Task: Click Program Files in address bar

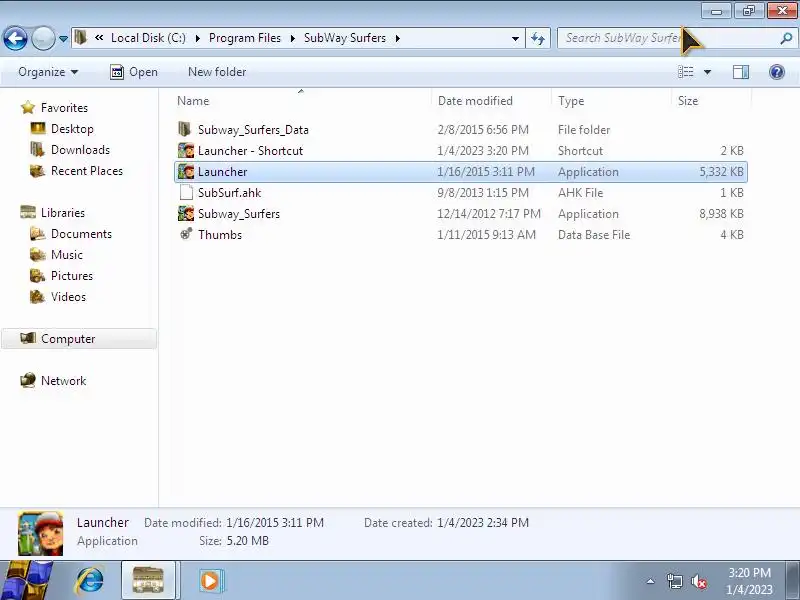Action: [x=245, y=38]
